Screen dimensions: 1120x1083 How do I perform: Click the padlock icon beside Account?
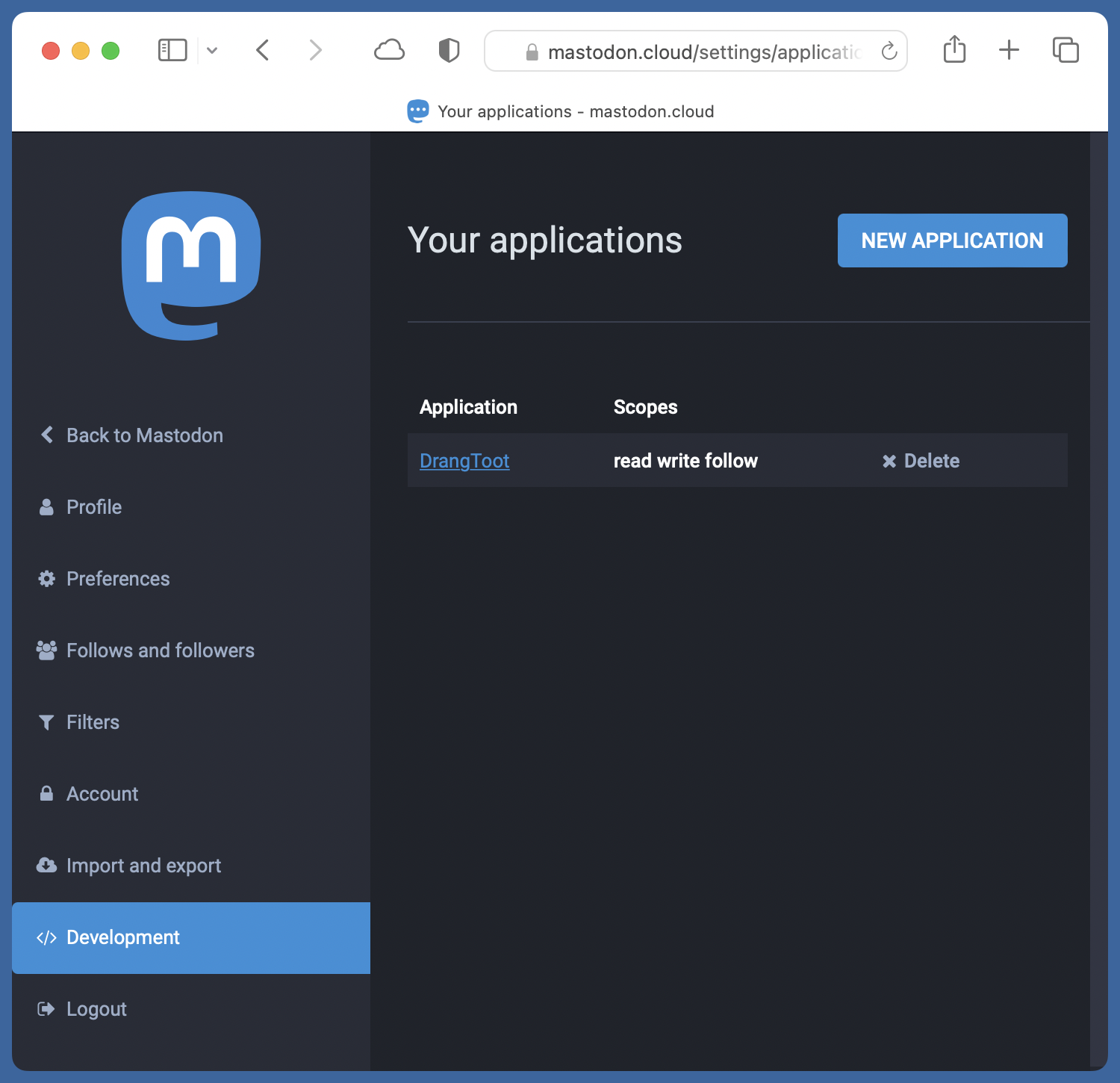(x=46, y=793)
